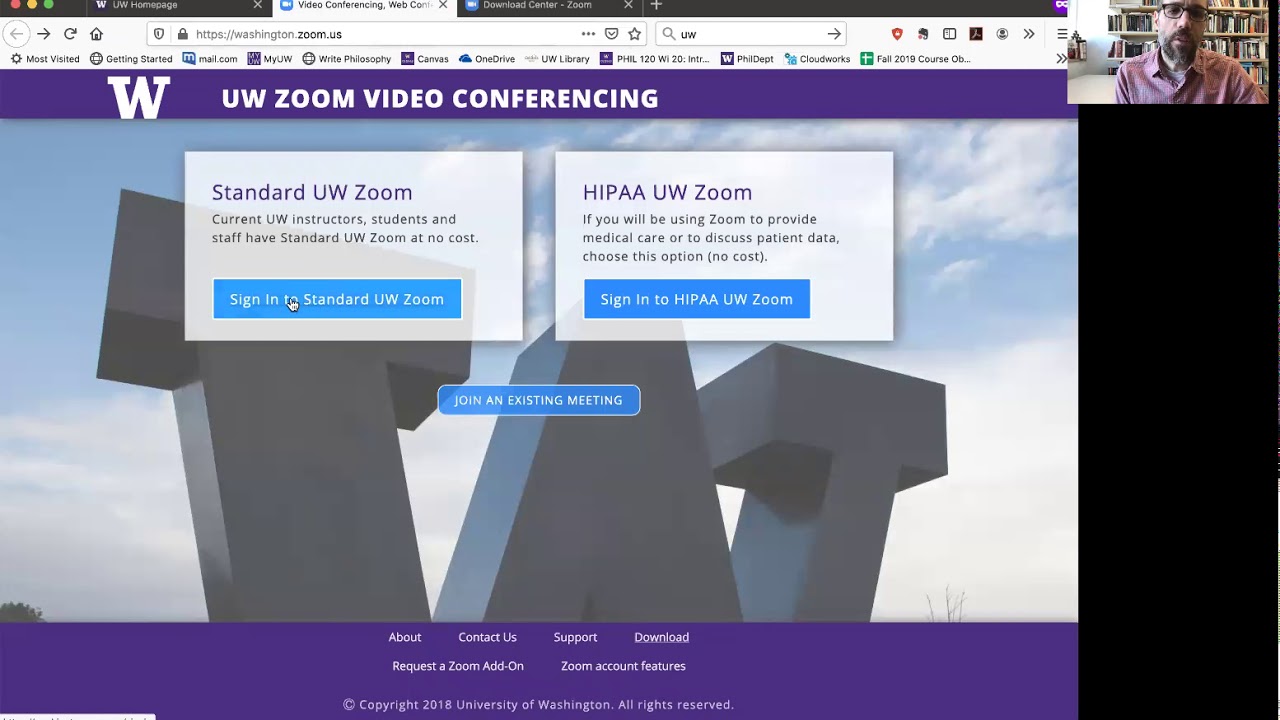Screen dimensions: 1280x720
Task: Open the Download footer link
Action: [x=661, y=637]
